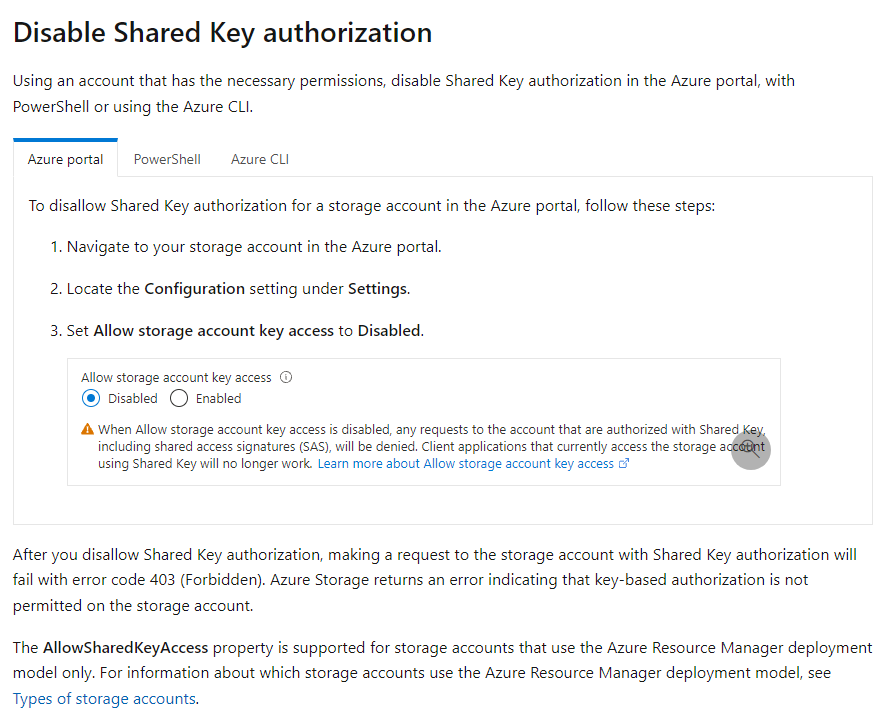Image resolution: width=888 pixels, height=722 pixels.
Task: Click the orange warning triangle icon
Action: pos(88,430)
